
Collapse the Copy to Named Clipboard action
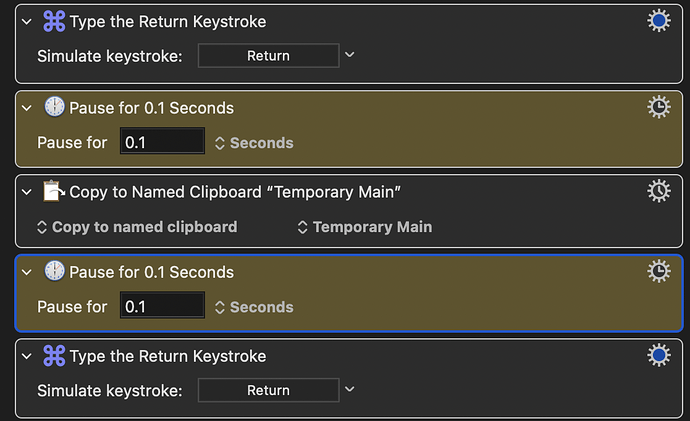click(27, 192)
